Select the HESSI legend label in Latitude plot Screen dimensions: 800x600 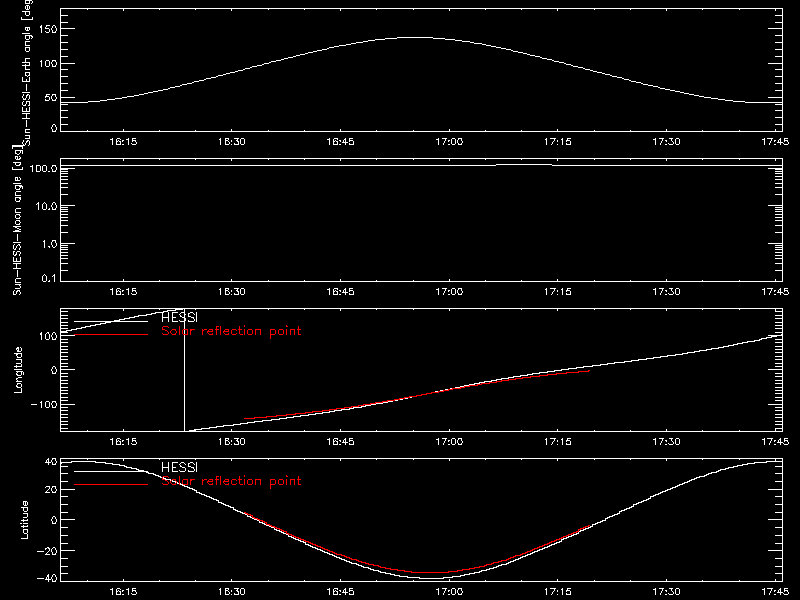[179, 467]
